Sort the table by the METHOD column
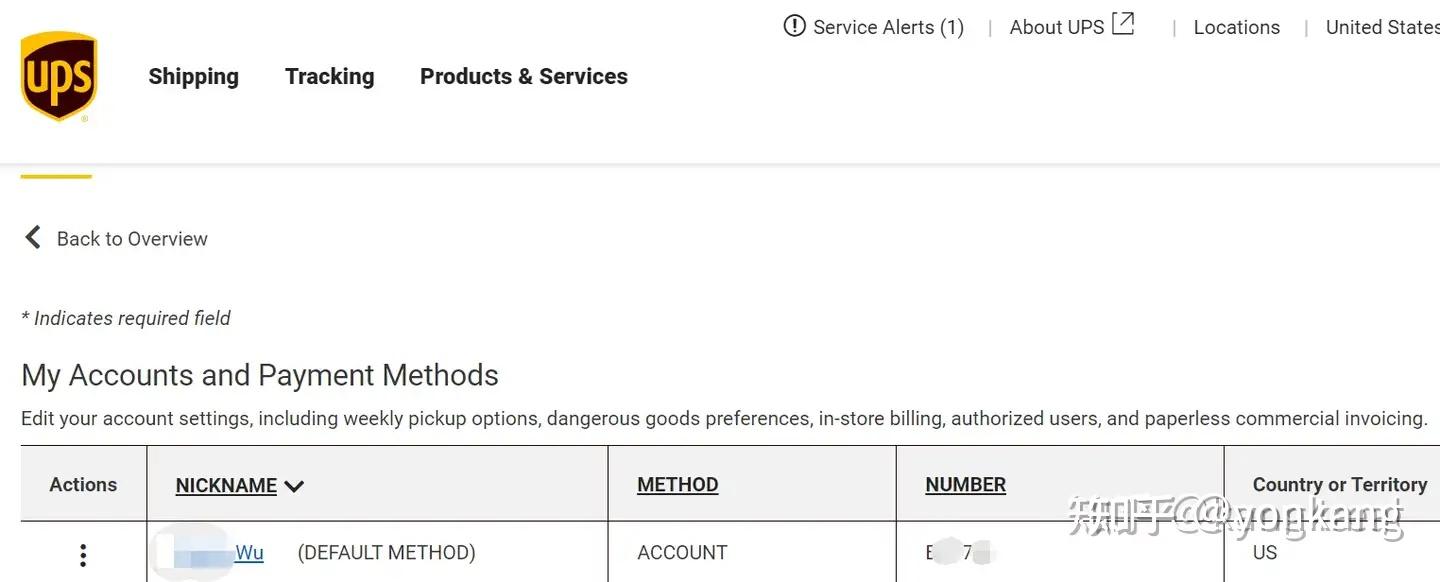This screenshot has width=1440, height=582. coord(677,484)
